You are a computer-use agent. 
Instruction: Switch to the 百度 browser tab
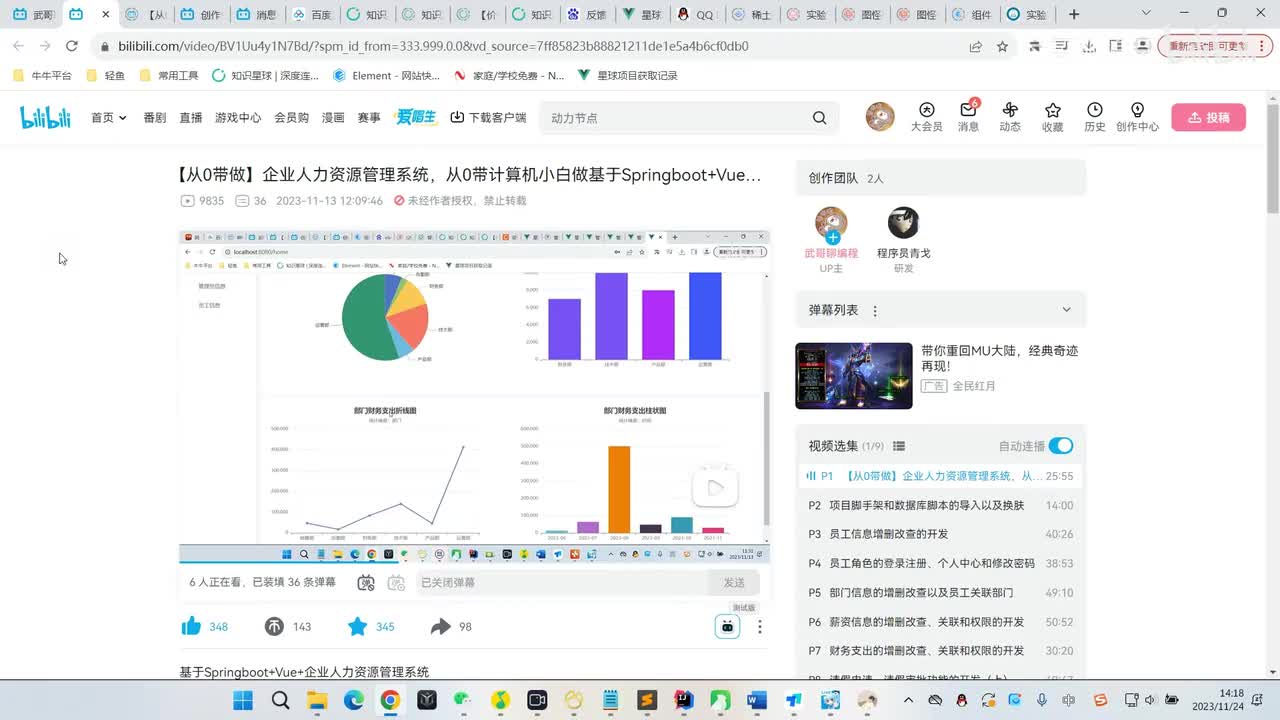tap(310, 14)
